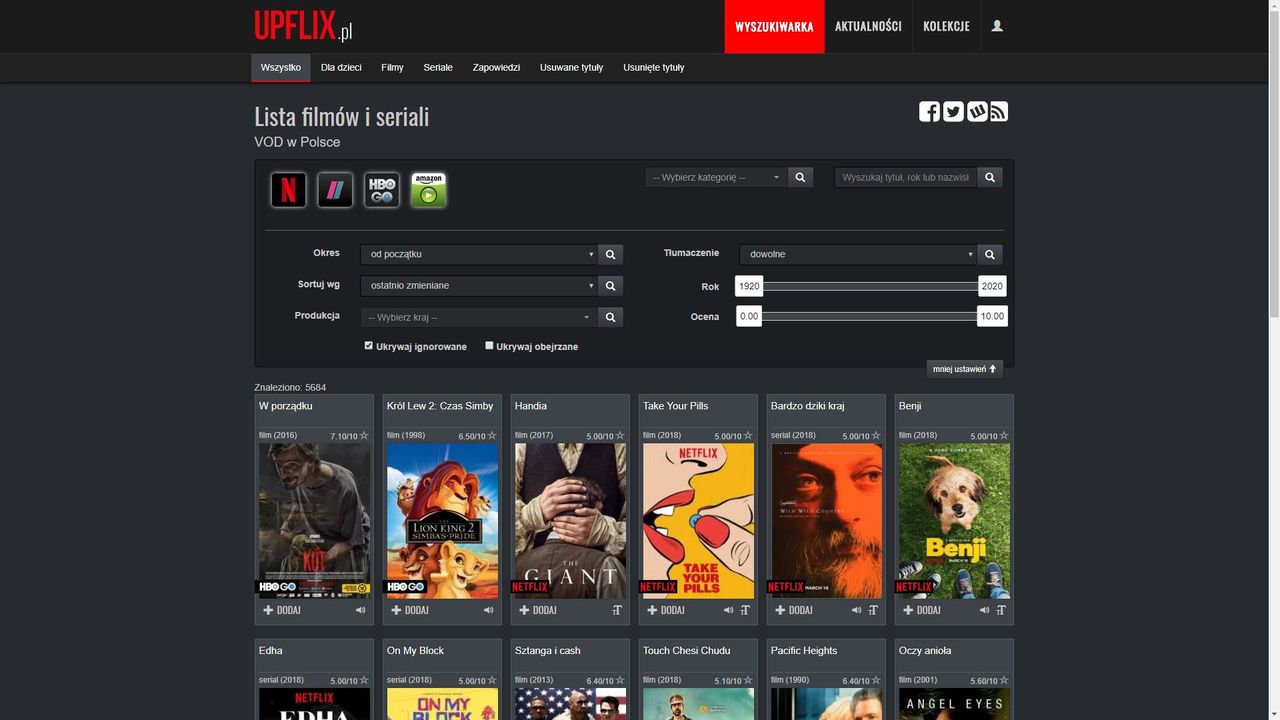The image size is (1280, 720).
Task: Open Kolekcje in top menu
Action: tap(946, 26)
